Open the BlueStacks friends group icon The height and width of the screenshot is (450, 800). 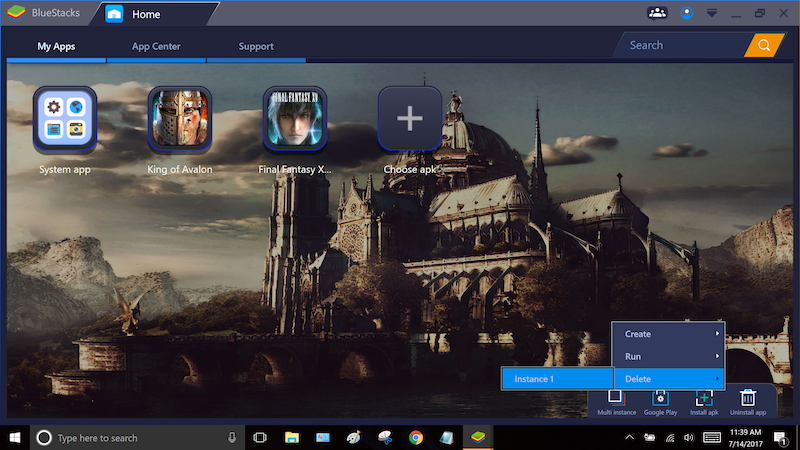click(x=657, y=13)
